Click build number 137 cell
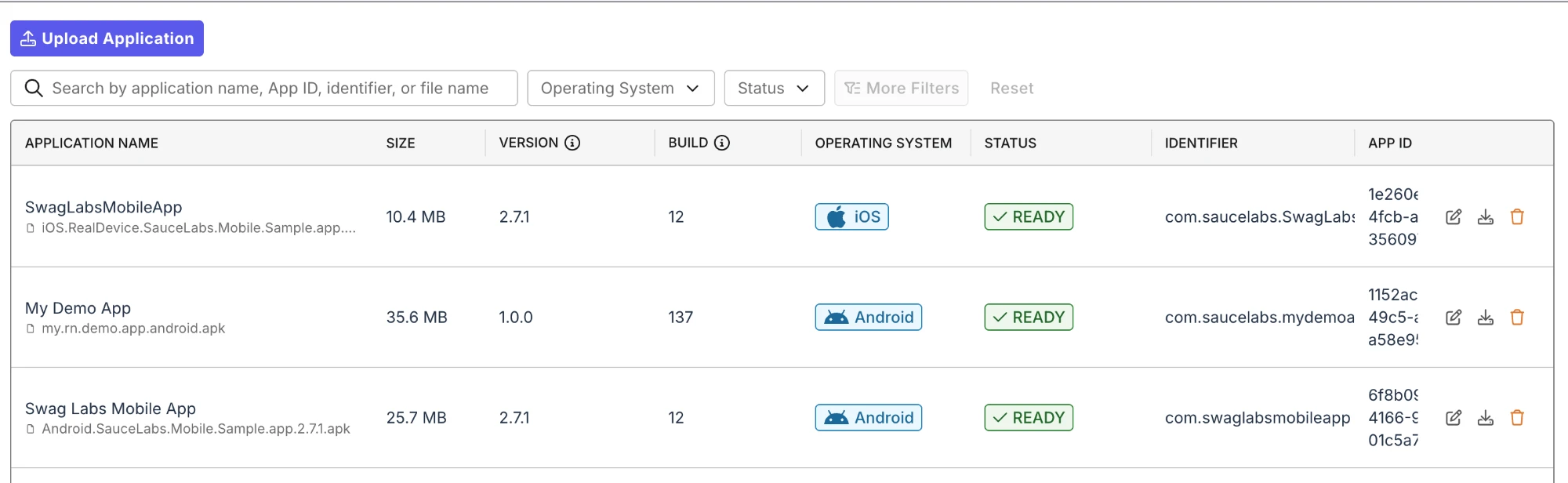The height and width of the screenshot is (483, 1568). point(681,317)
